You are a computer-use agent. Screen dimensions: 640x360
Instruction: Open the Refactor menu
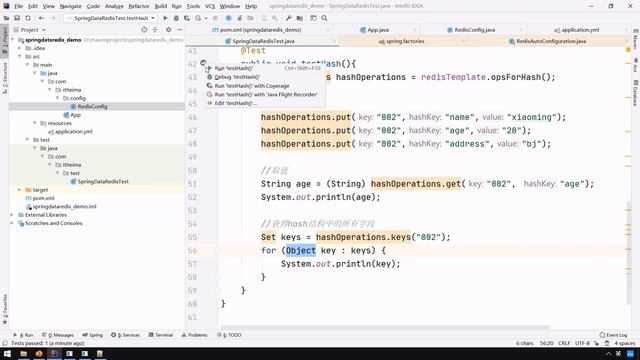pyautogui.click(x=139, y=6)
